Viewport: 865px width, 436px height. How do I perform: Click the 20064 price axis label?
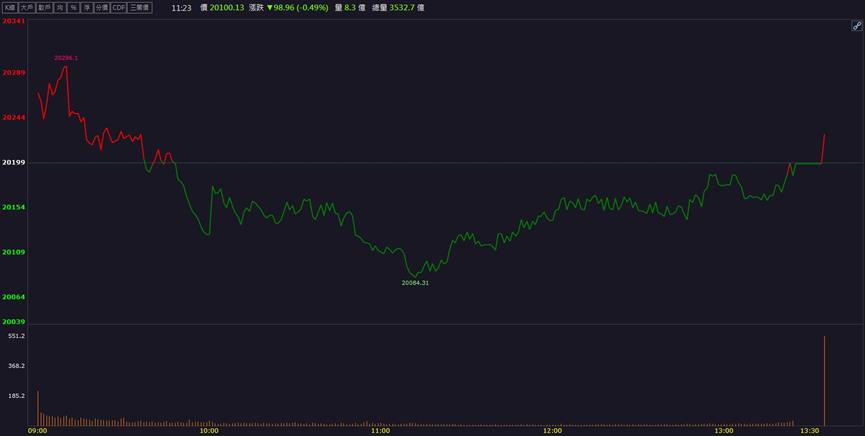tap(12, 297)
